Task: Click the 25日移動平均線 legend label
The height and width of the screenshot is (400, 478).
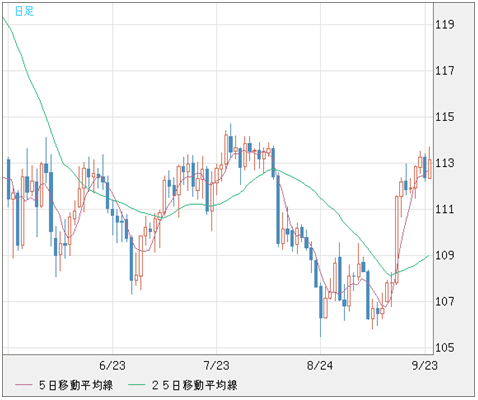Action: (x=194, y=385)
